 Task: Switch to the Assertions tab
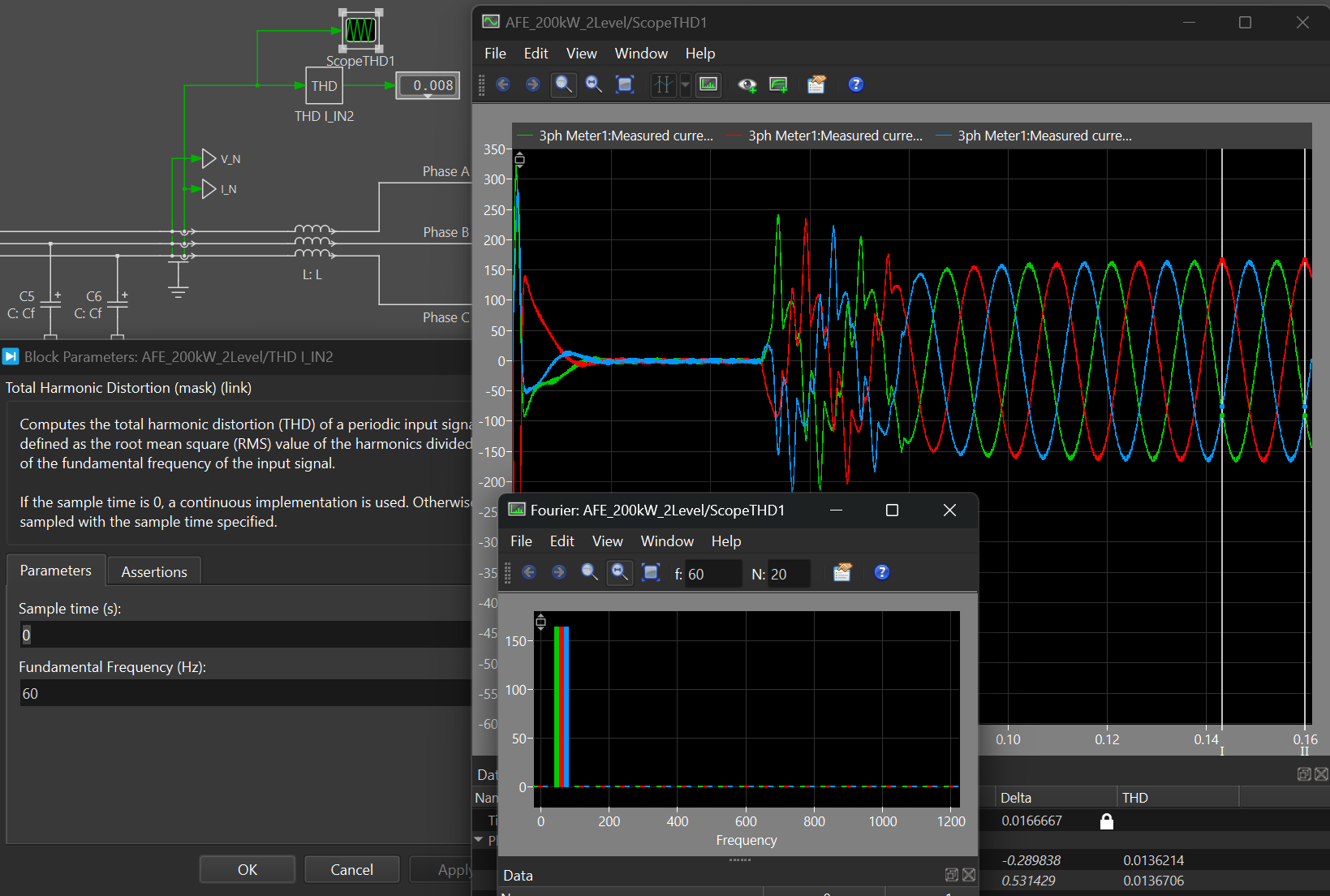point(154,572)
